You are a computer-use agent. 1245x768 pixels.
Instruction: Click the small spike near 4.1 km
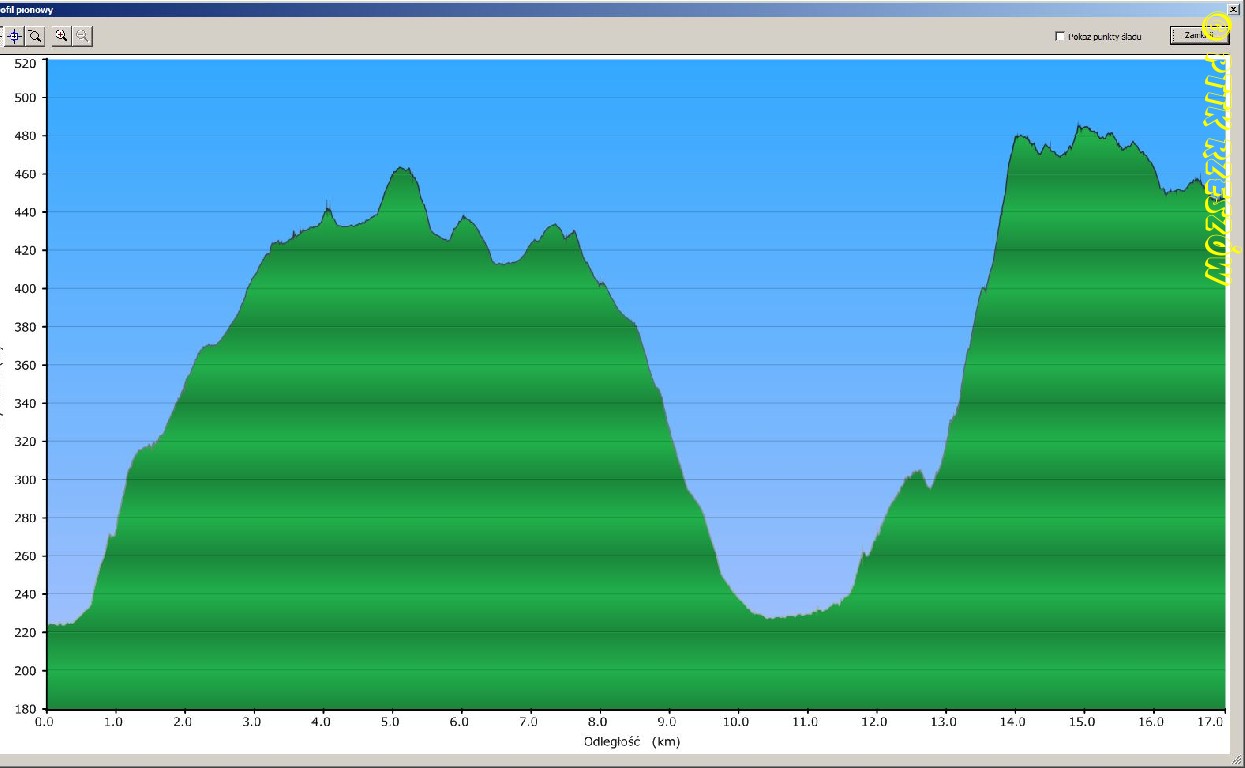click(x=327, y=206)
